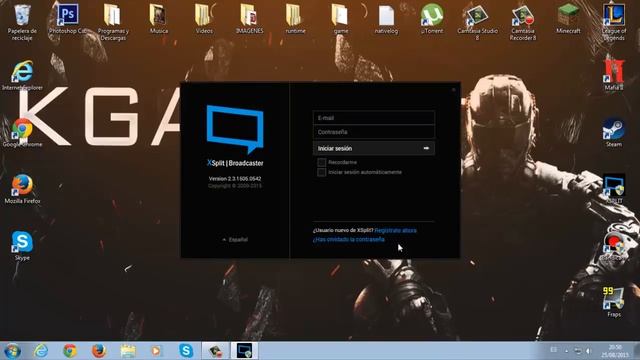Screen dimensions: 640x360
Task: Select the nativelog file icon
Action: coord(386,19)
